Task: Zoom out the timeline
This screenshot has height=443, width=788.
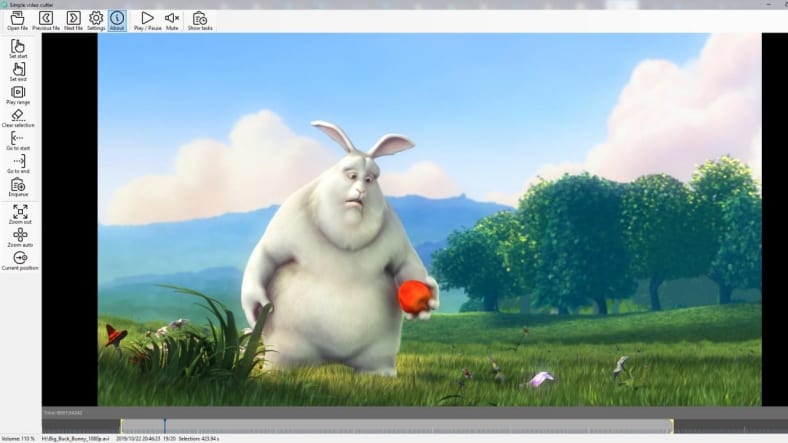Action: [20, 214]
